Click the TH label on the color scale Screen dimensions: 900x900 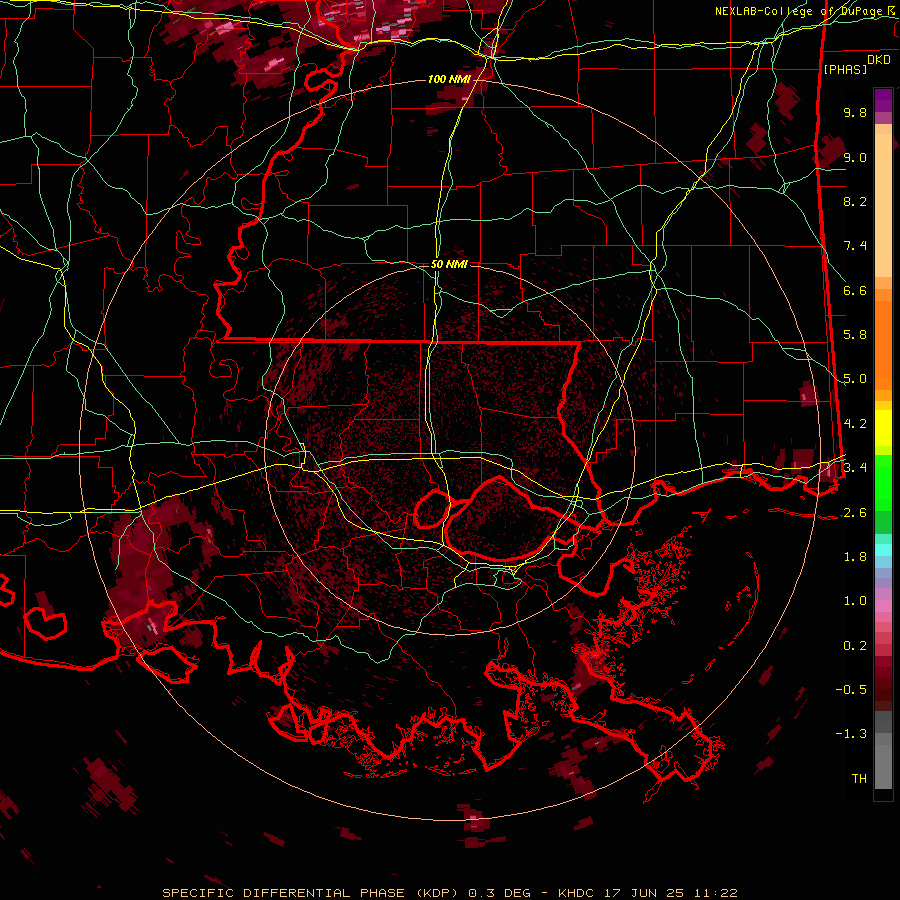click(x=859, y=779)
